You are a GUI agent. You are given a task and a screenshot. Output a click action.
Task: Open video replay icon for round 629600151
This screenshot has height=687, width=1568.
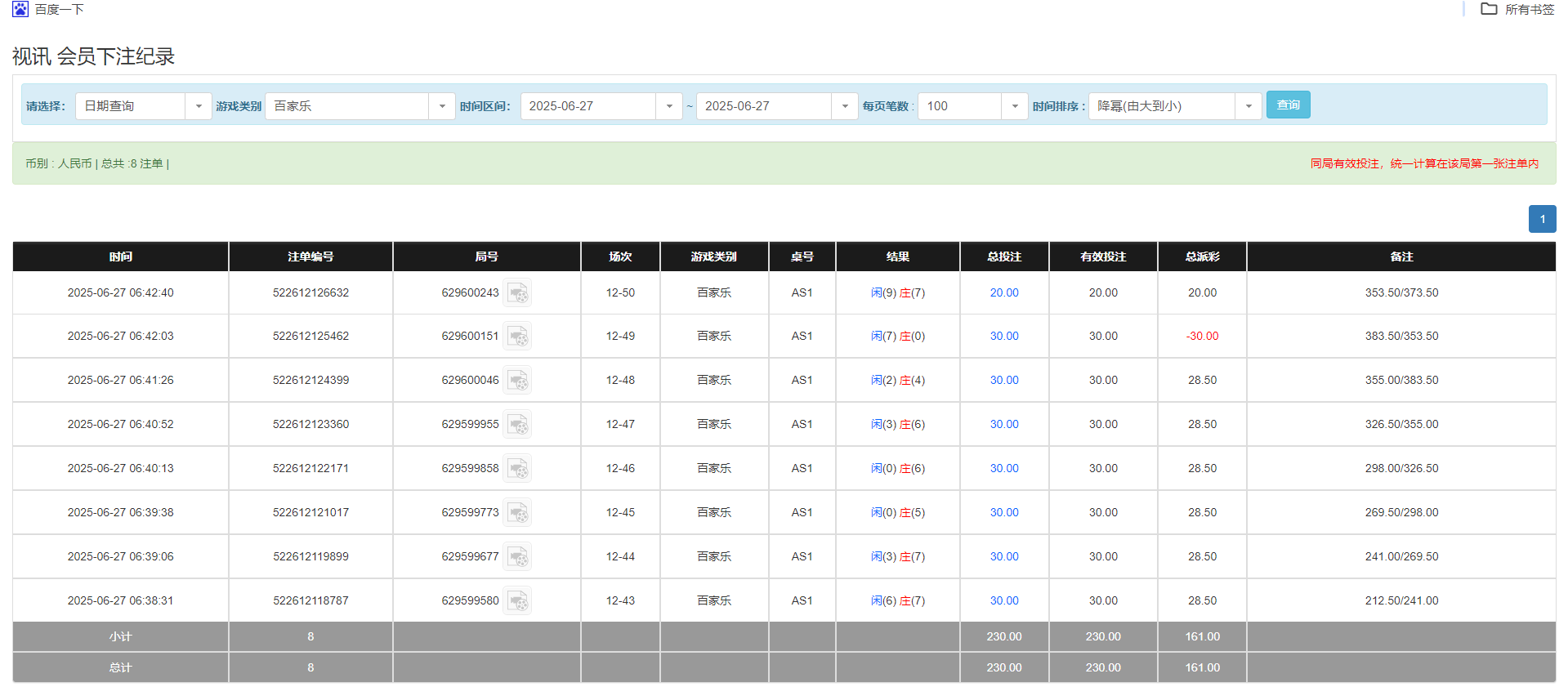pos(517,337)
